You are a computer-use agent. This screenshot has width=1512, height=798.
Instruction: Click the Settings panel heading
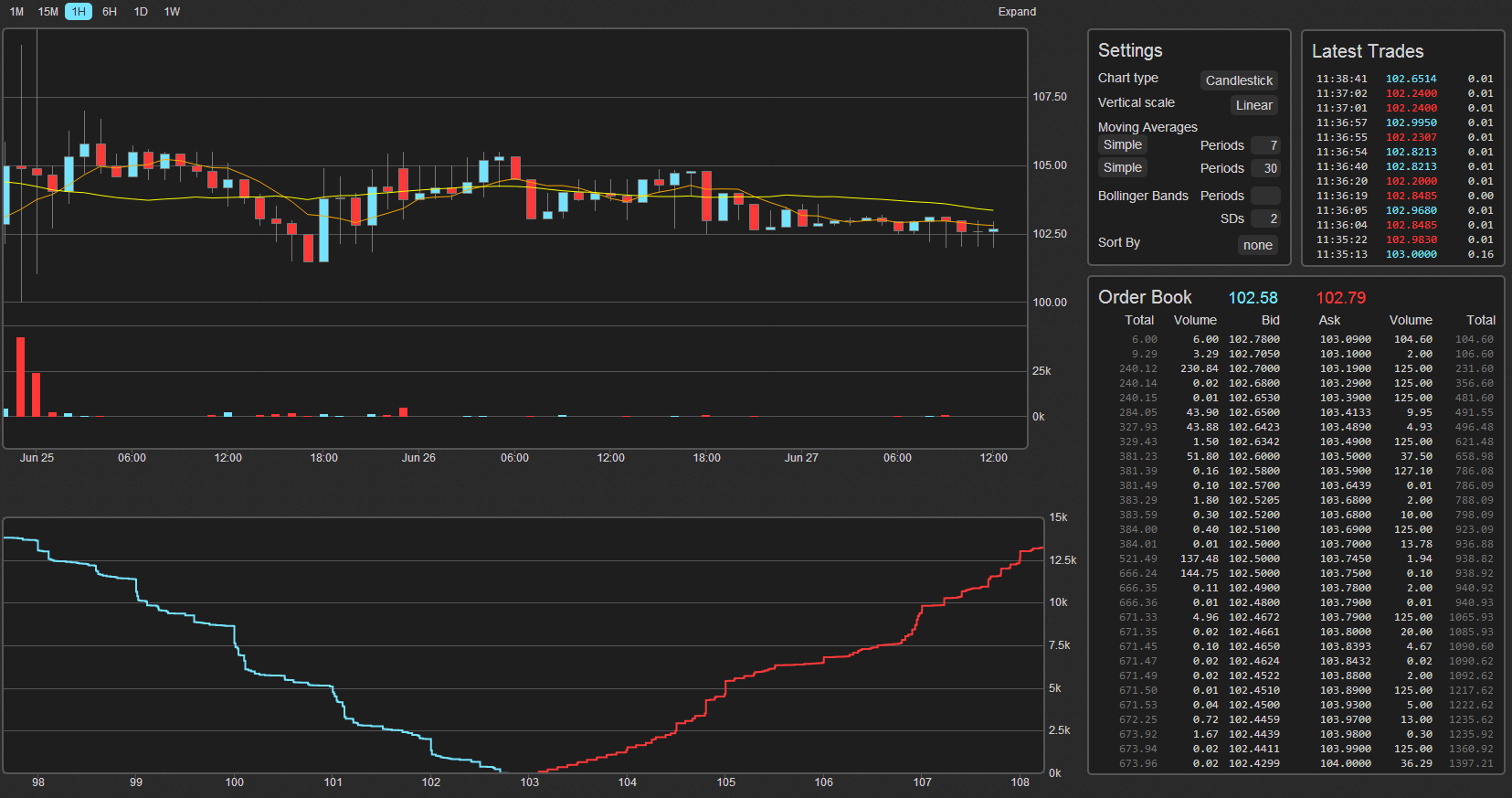point(1130,50)
